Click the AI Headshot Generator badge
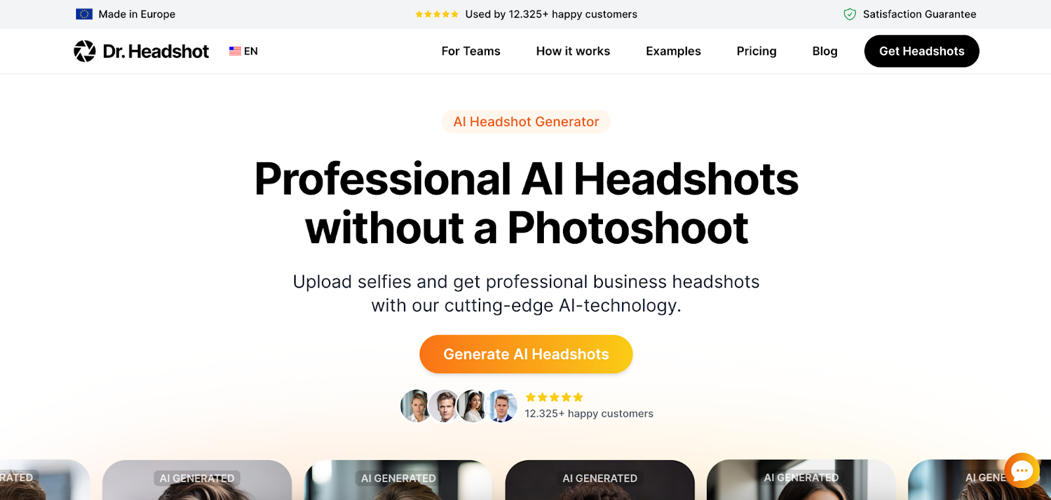 pyautogui.click(x=526, y=122)
